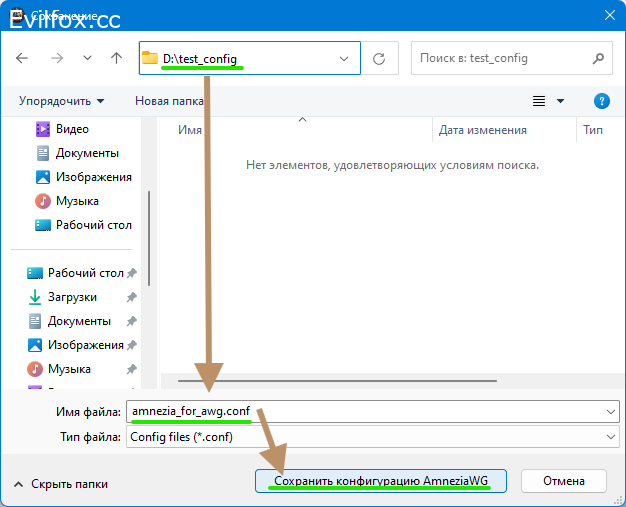Open pinned Изображения quick access item

(x=76, y=345)
